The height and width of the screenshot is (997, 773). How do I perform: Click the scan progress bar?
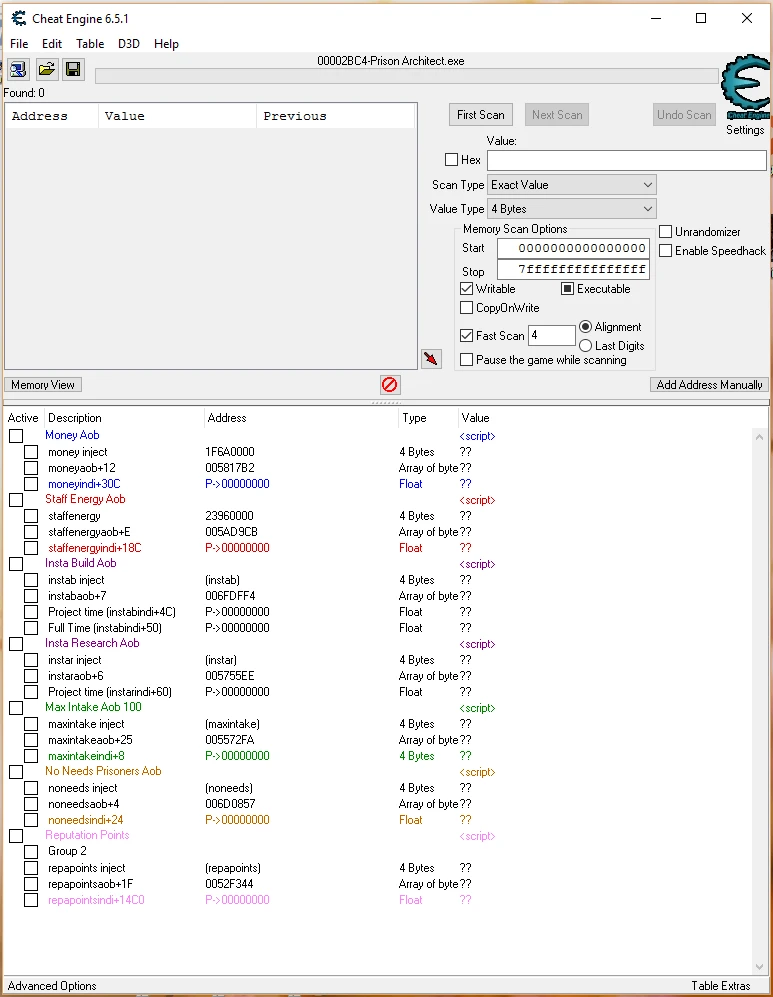point(407,76)
